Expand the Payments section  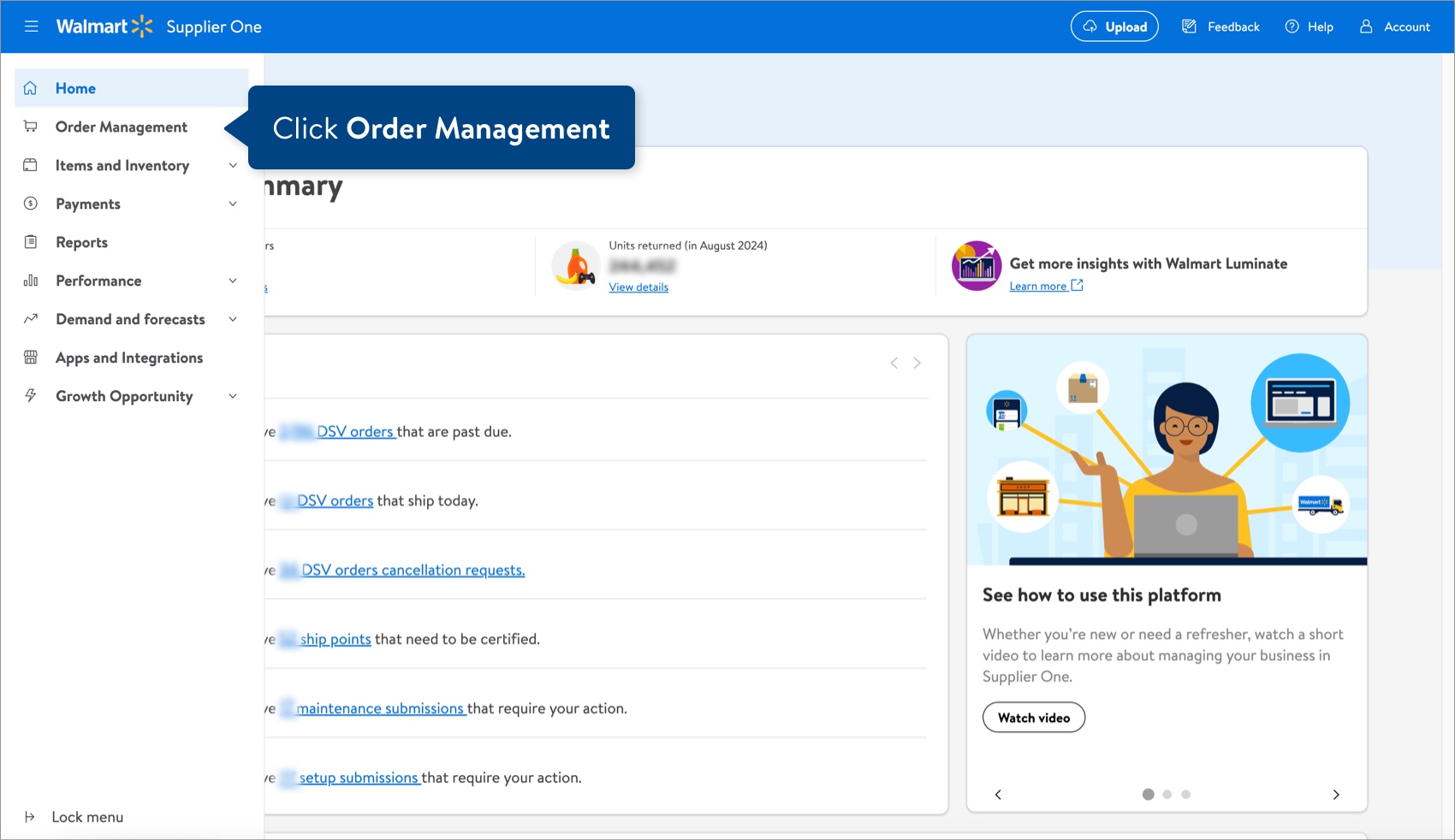[x=87, y=204]
